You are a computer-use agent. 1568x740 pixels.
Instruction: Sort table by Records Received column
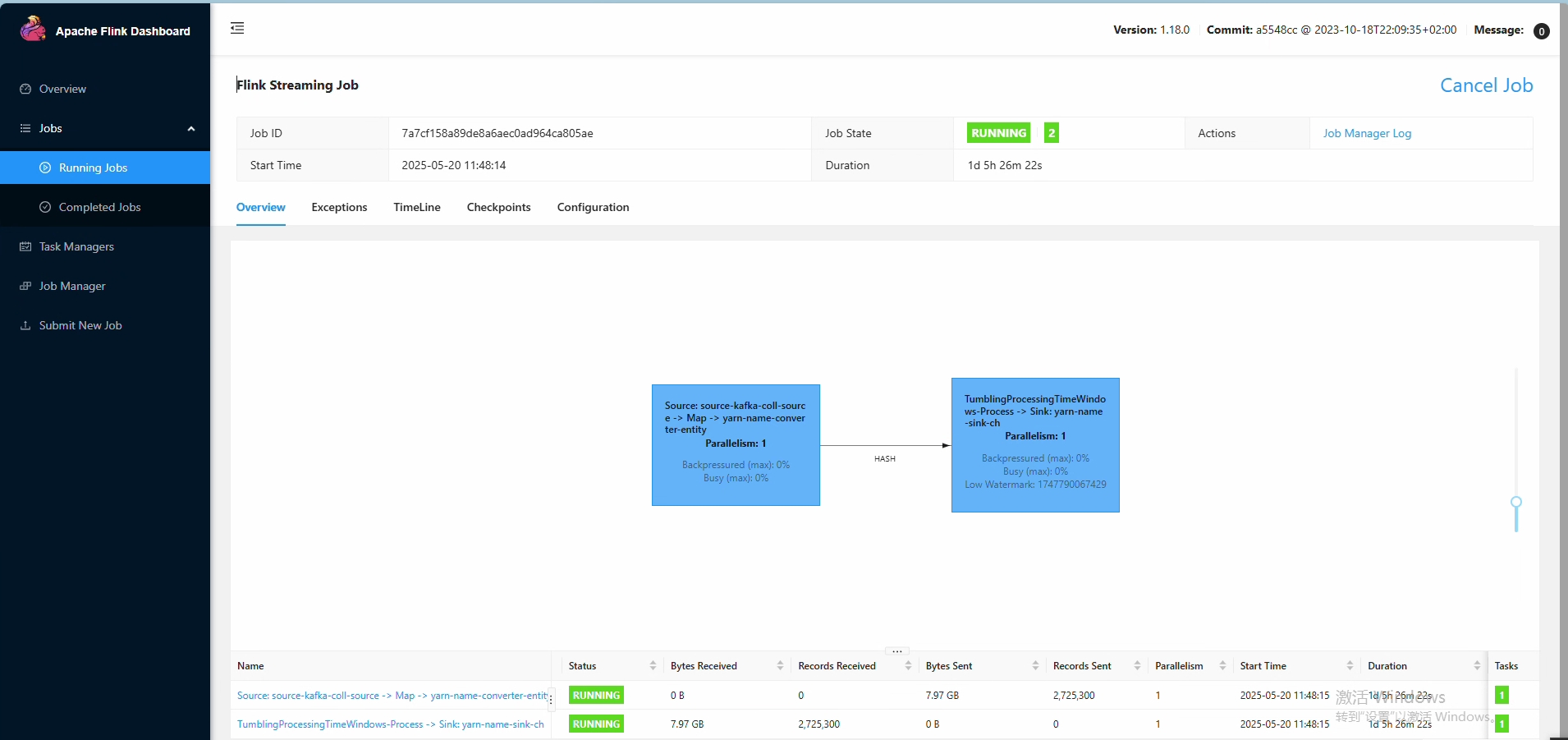click(x=908, y=666)
